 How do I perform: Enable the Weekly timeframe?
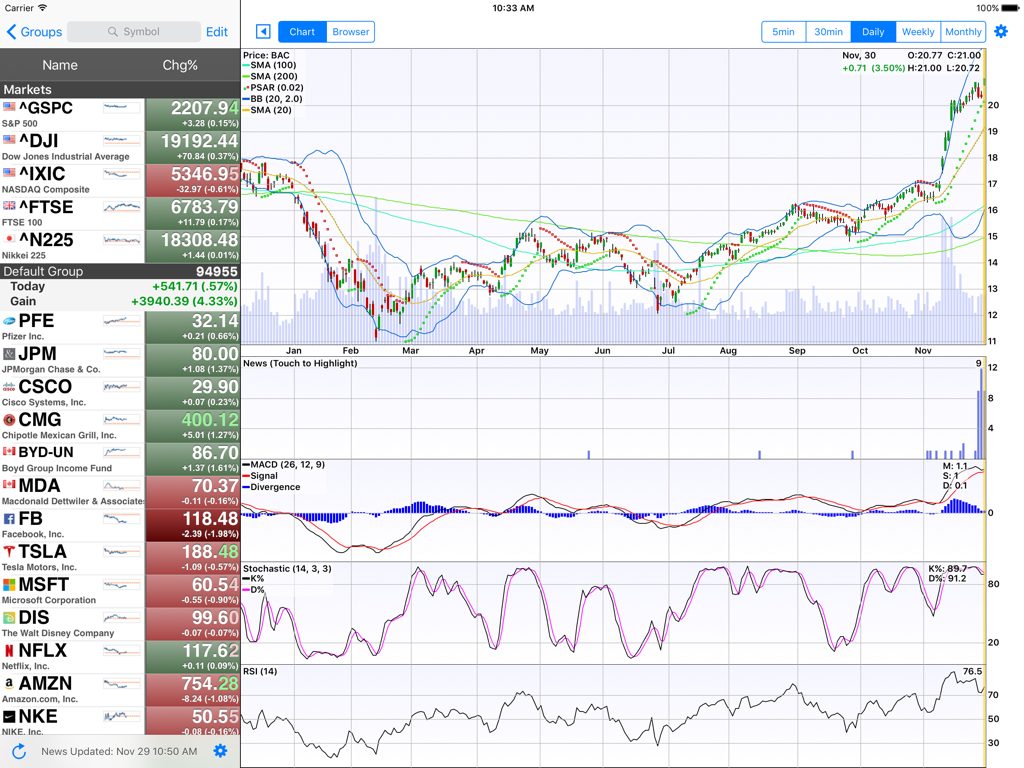point(918,31)
